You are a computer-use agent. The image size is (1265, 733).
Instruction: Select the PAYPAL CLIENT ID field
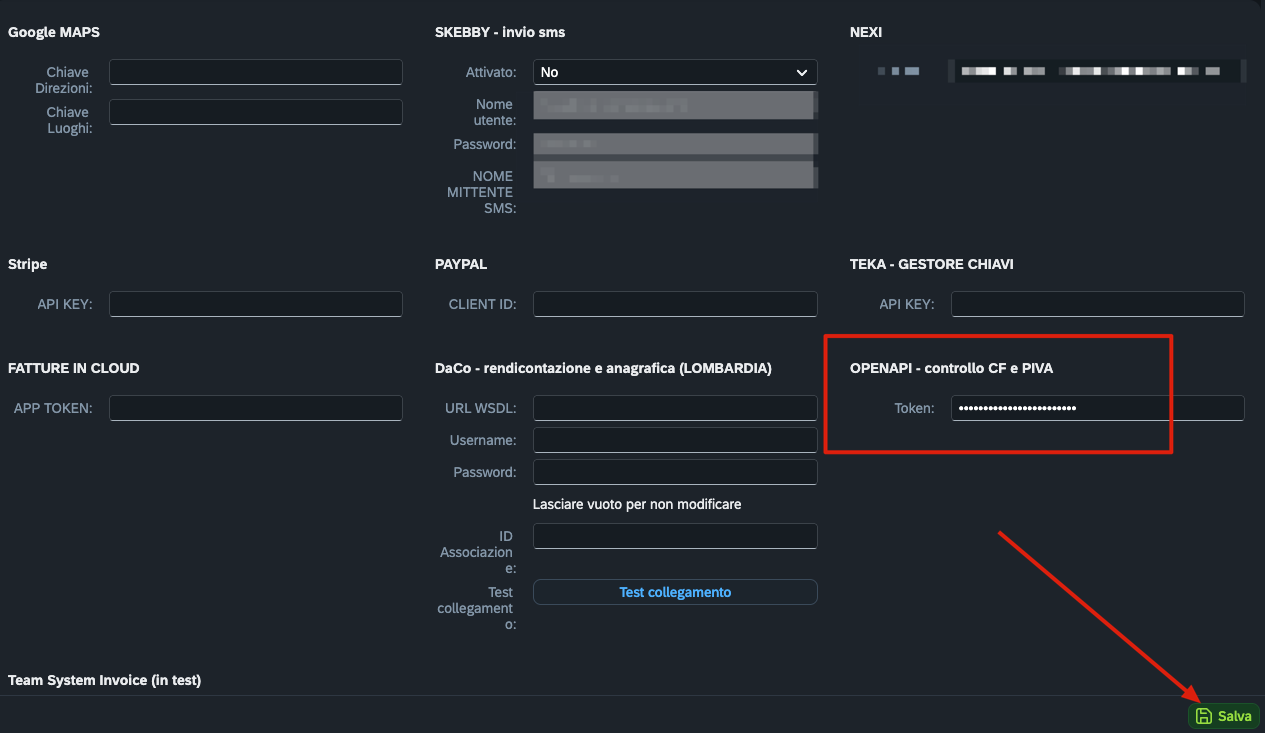click(x=674, y=304)
